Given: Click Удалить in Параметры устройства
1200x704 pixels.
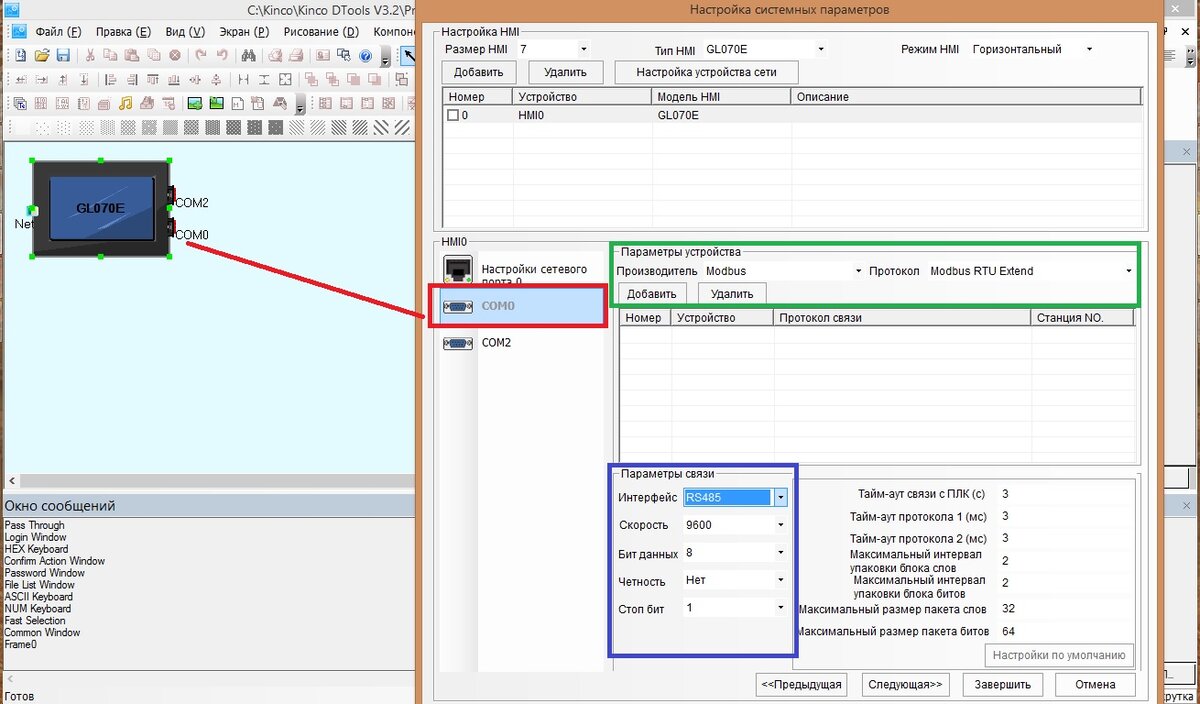Looking at the screenshot, I should [x=732, y=293].
